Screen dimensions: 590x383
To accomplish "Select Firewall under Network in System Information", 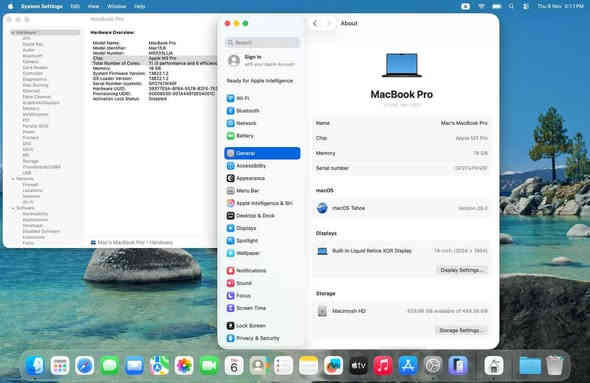I will pyautogui.click(x=31, y=185).
